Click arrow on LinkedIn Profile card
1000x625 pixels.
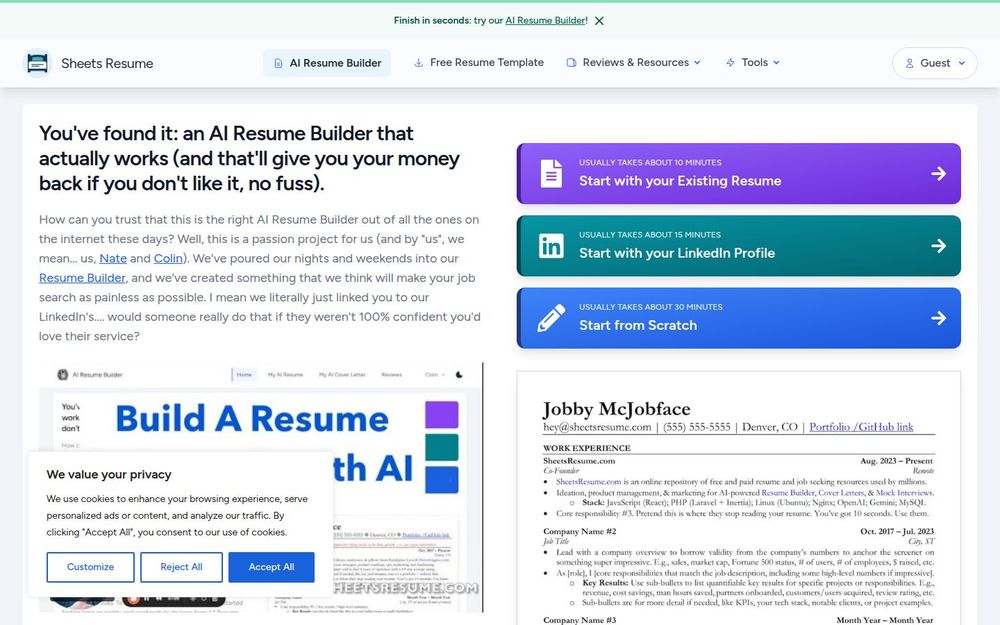pos(938,246)
